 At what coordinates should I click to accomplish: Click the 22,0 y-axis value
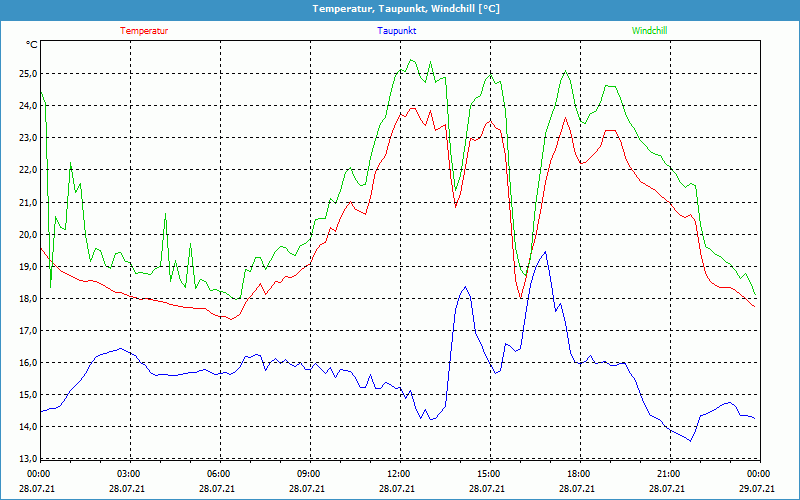(x=29, y=170)
